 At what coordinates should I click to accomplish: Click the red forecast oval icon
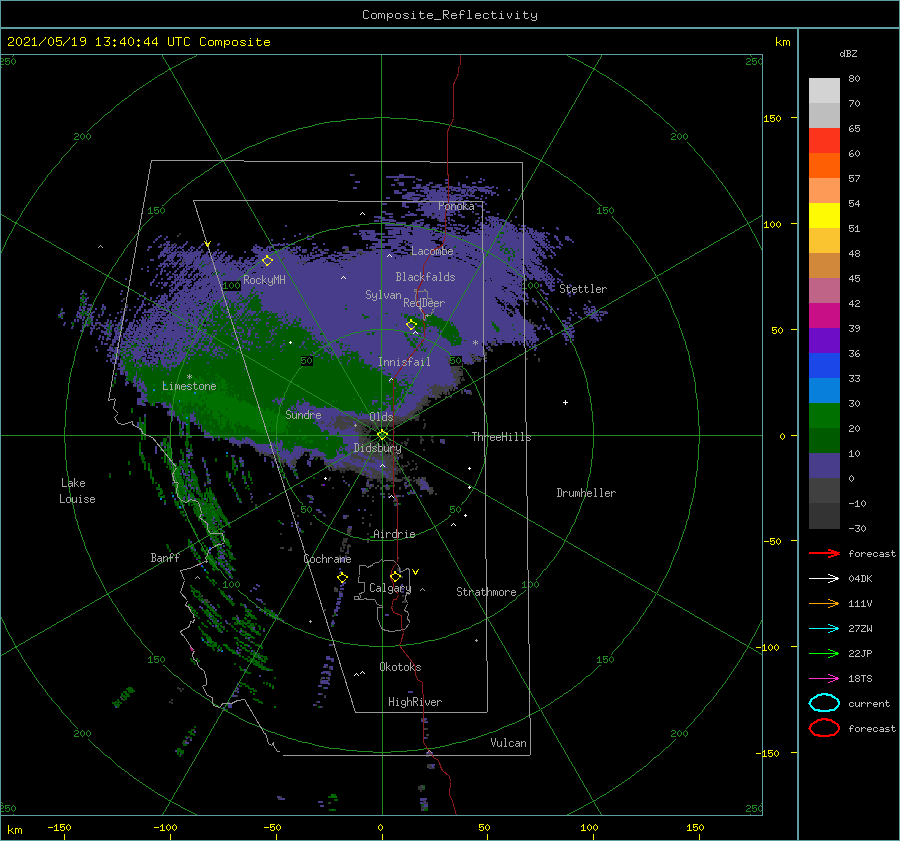point(824,728)
